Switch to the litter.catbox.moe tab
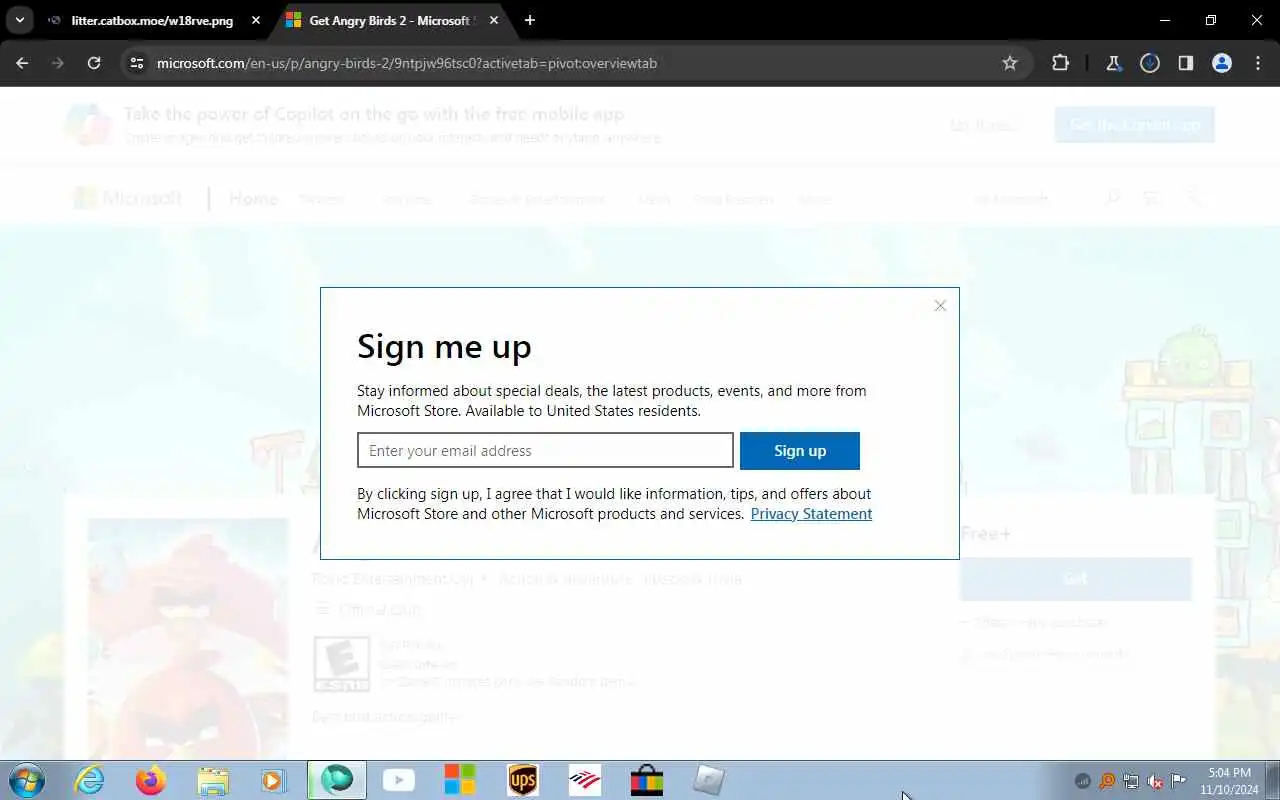The image size is (1280, 800). click(151, 20)
